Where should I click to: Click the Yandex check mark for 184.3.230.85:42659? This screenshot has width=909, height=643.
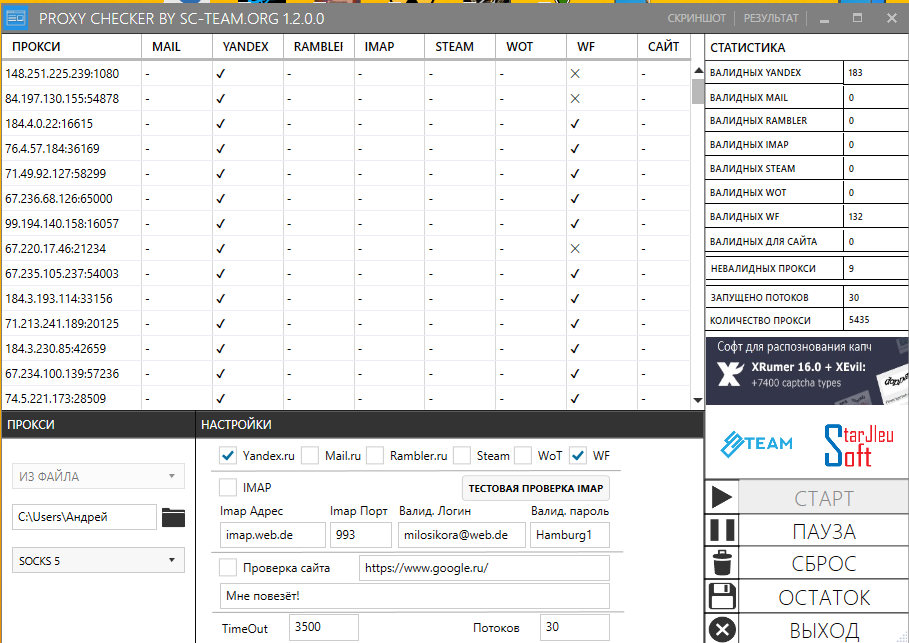click(220, 348)
